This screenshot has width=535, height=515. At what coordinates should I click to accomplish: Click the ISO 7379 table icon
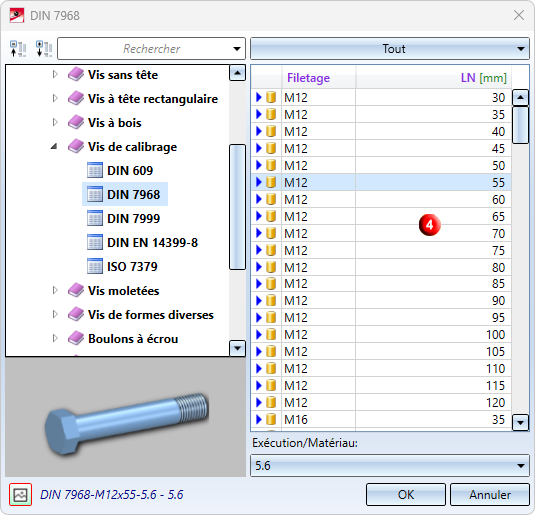[95, 266]
